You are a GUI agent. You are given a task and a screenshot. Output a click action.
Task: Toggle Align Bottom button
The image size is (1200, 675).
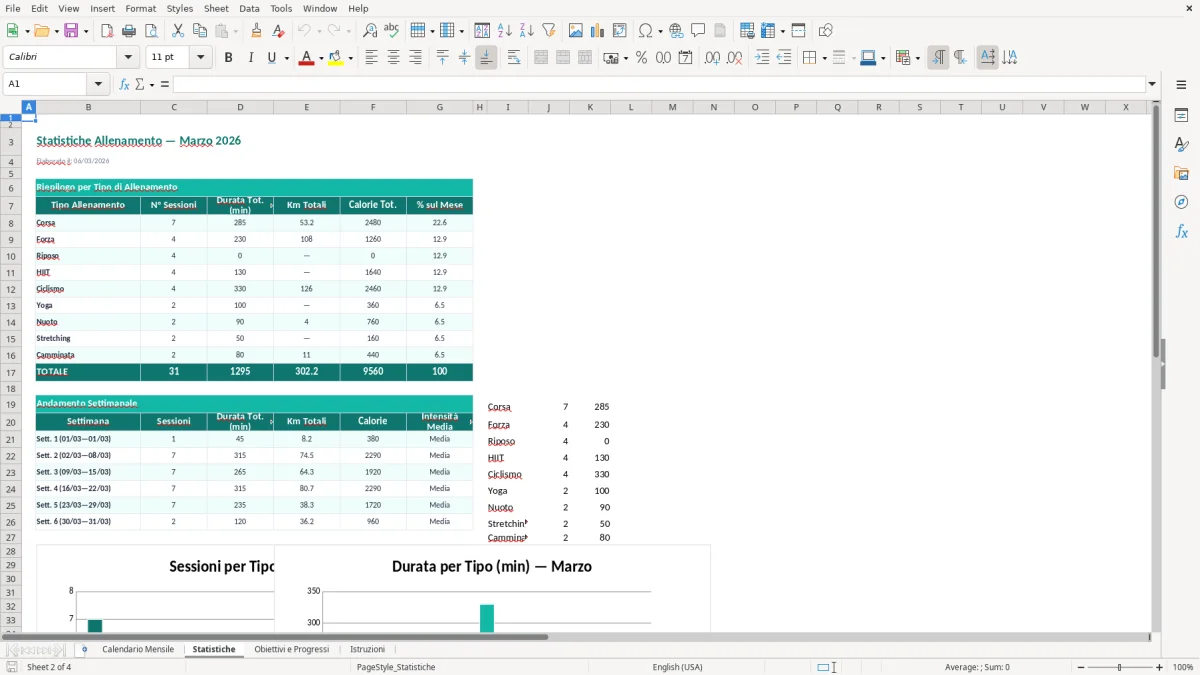point(486,58)
